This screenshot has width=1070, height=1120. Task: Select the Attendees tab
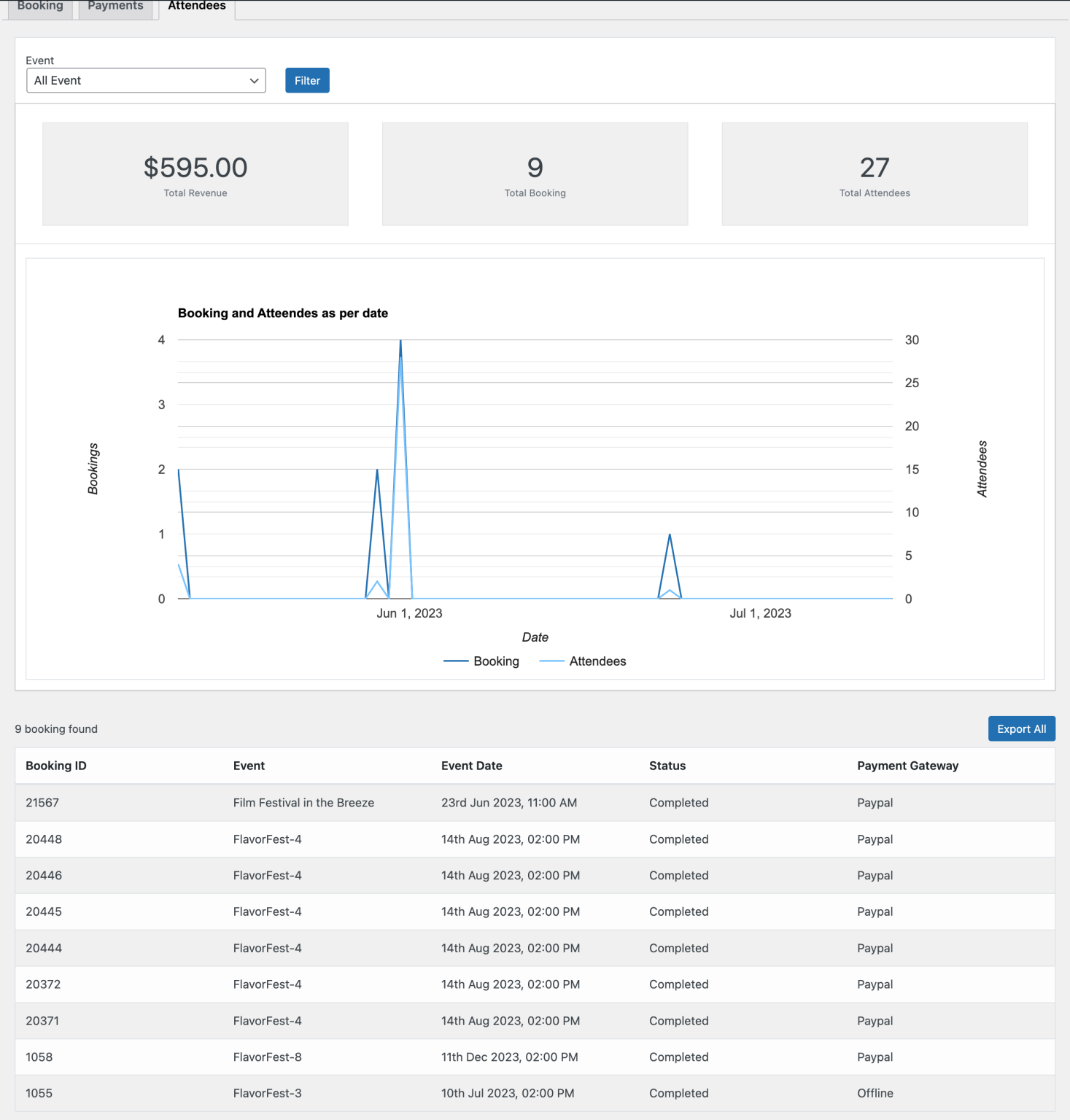tap(195, 6)
